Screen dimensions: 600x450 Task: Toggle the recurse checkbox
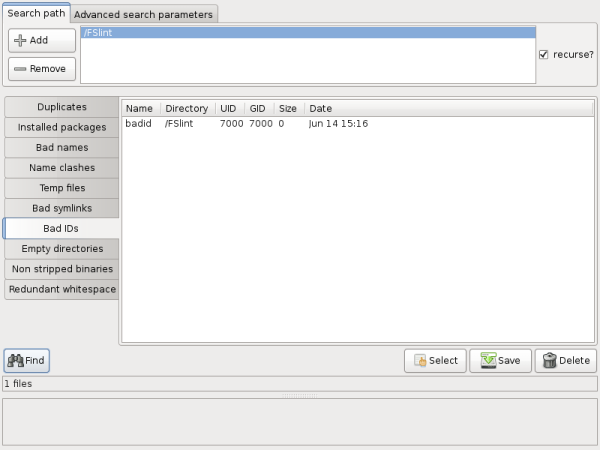(544, 55)
